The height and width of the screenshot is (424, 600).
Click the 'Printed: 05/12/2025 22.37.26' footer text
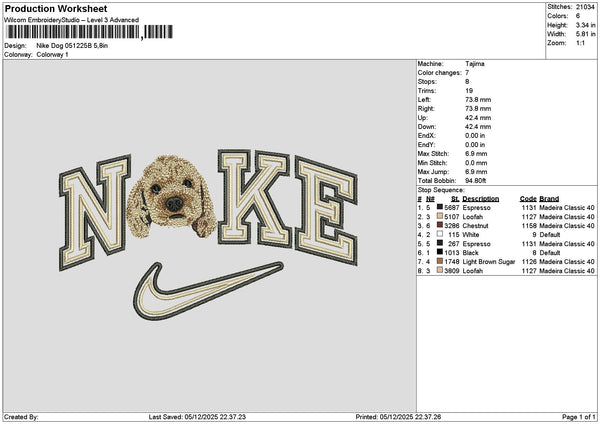tap(398, 417)
